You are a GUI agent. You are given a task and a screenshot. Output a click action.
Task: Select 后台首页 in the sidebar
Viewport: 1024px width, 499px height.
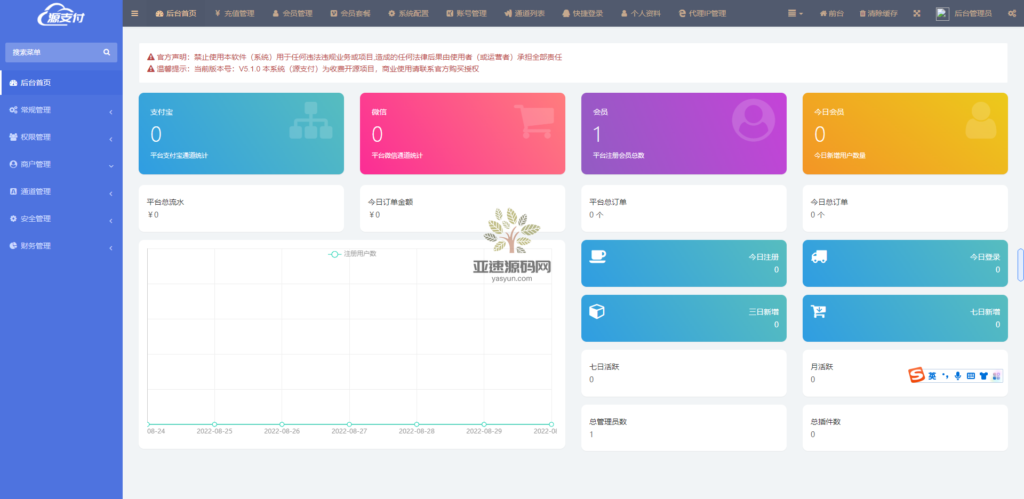61,83
